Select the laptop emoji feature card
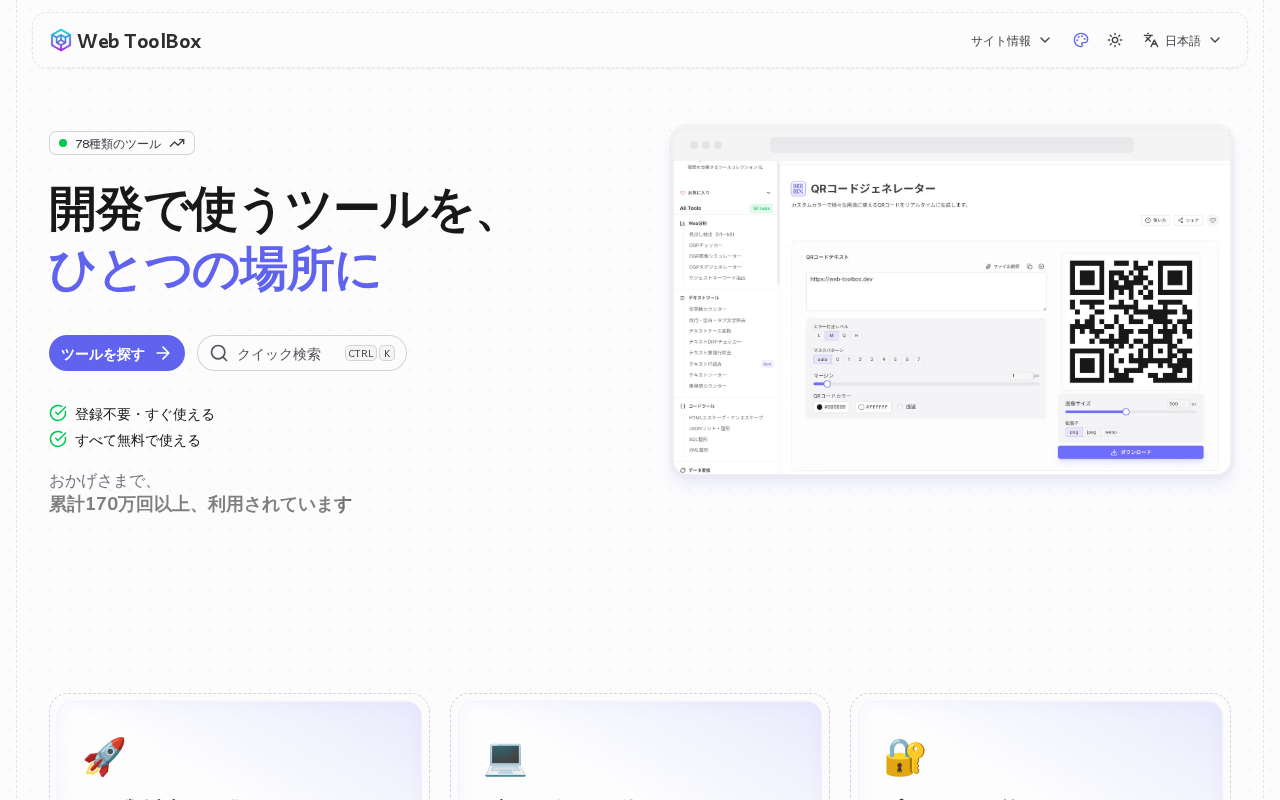 pyautogui.click(x=640, y=750)
